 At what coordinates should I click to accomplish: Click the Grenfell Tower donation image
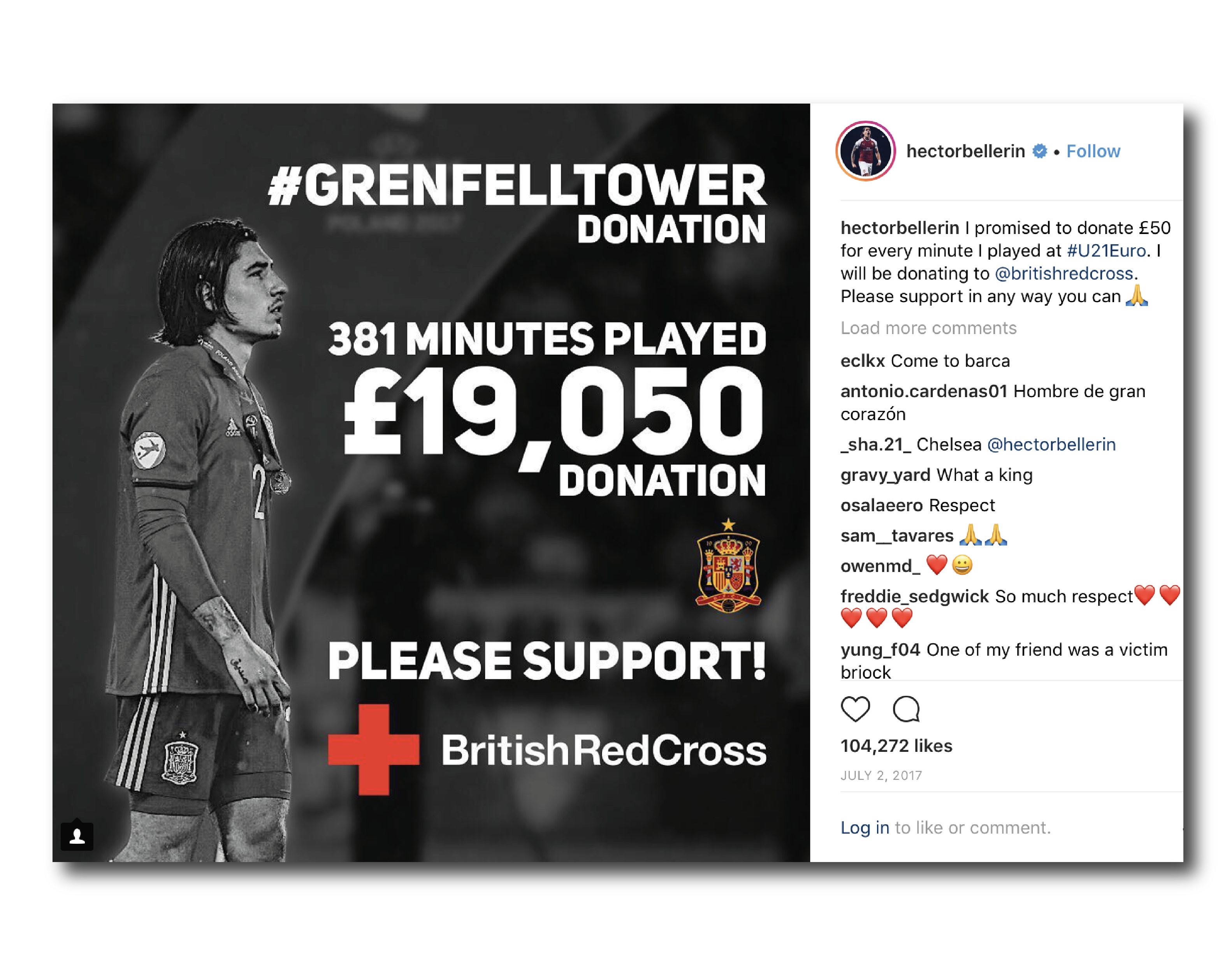pyautogui.click(x=431, y=482)
